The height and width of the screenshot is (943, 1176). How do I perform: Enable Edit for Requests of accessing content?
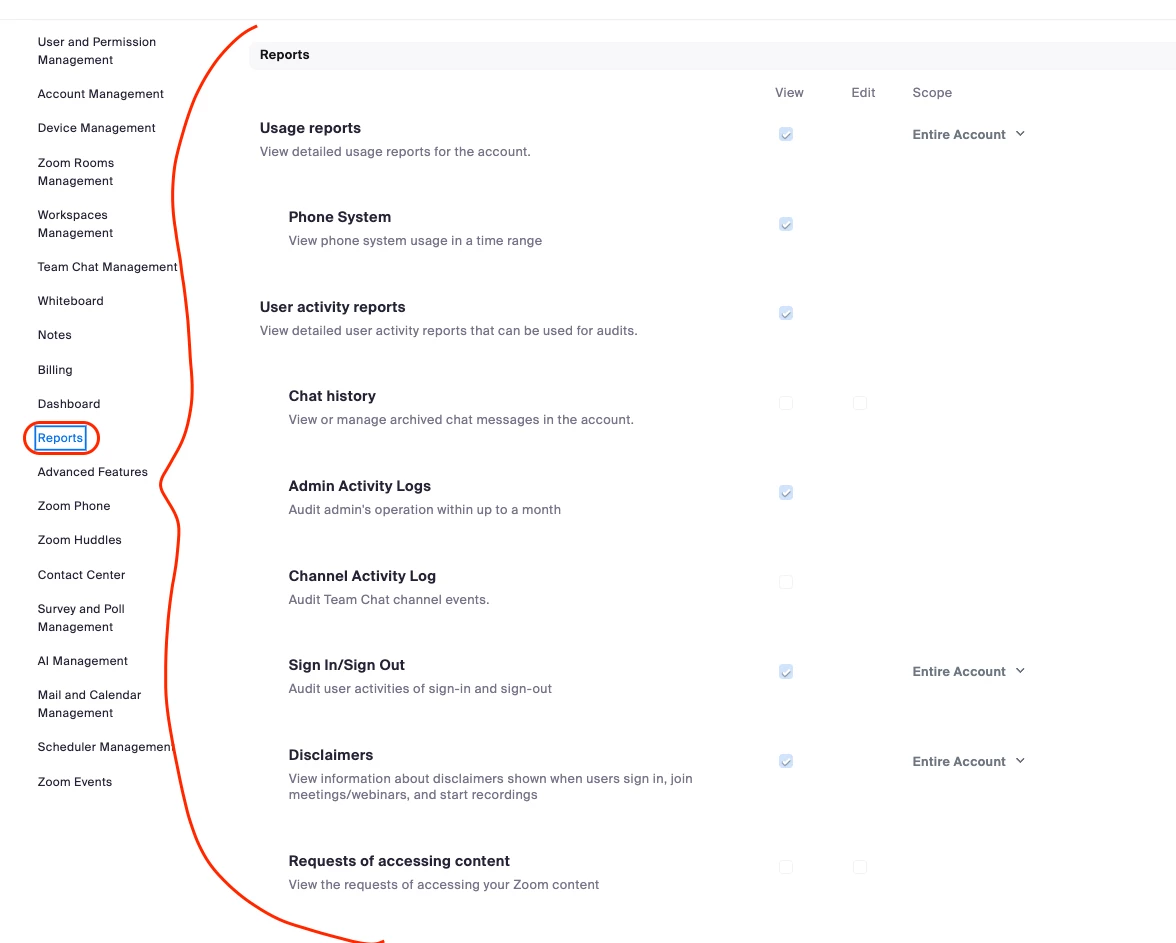coord(860,866)
